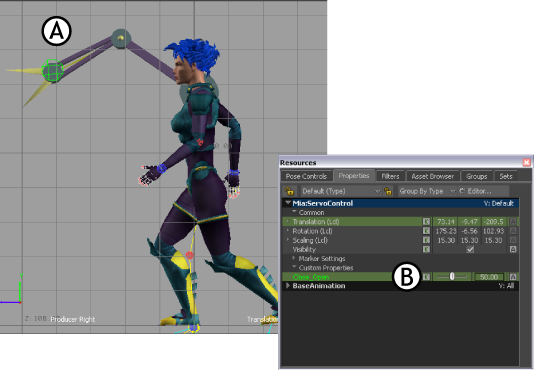Viewport: 534px width, 370px height.
Task: Select the elbow joint sphere of the servo arm
Action: tap(121, 38)
